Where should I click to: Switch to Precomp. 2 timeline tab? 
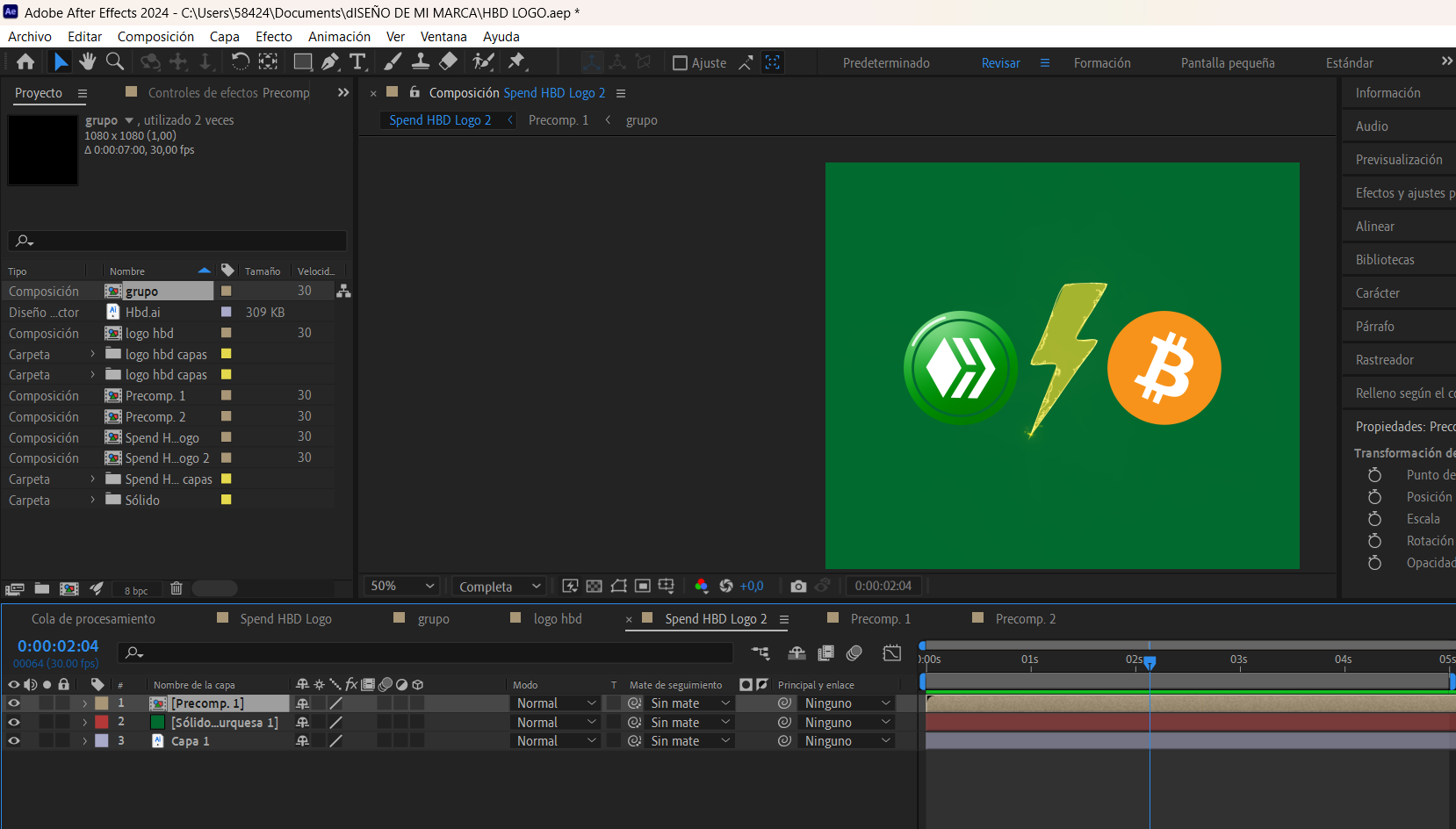point(1025,619)
